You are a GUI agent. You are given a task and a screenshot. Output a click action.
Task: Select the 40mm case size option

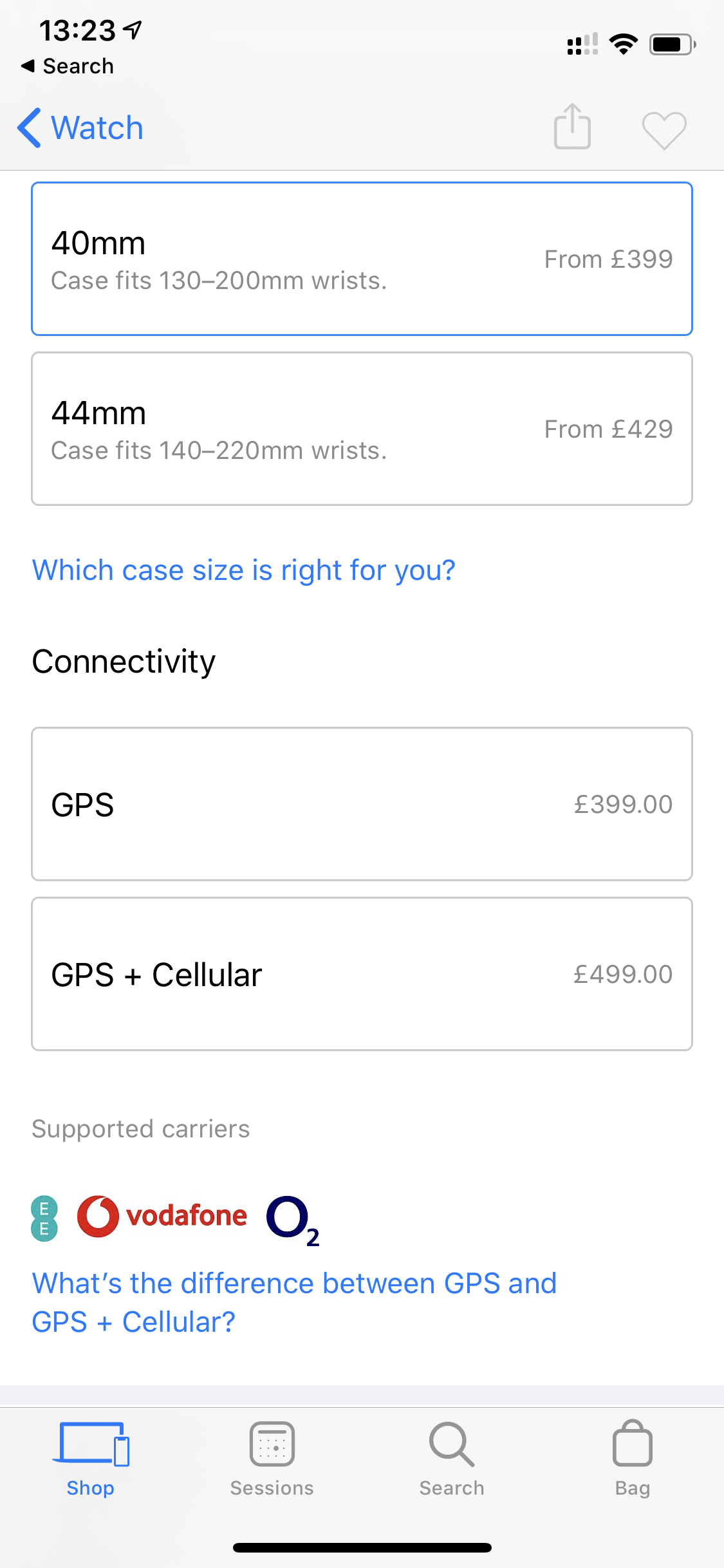point(362,259)
